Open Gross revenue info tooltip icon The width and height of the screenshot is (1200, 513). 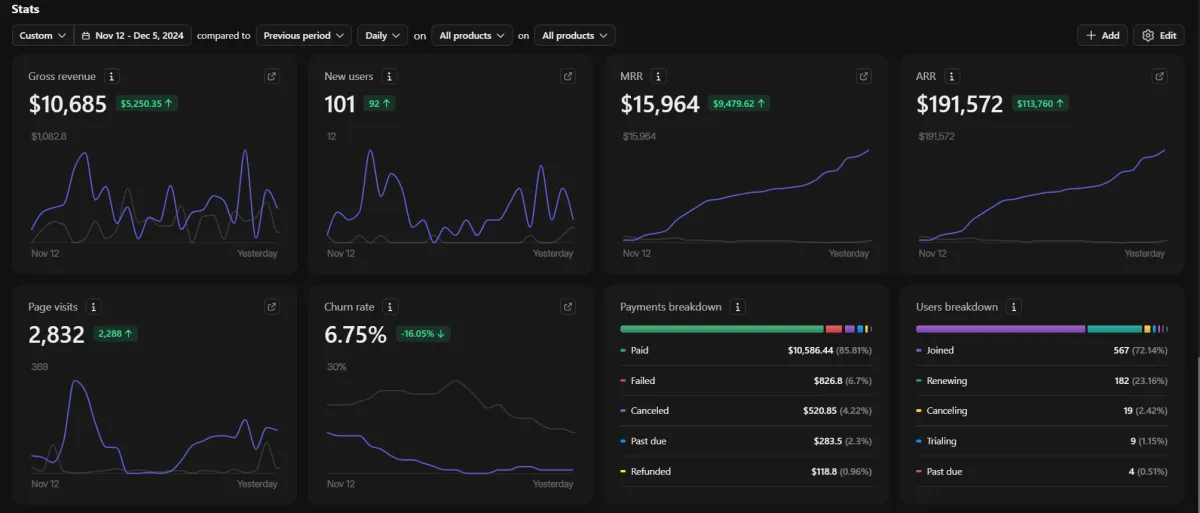pyautogui.click(x=112, y=76)
